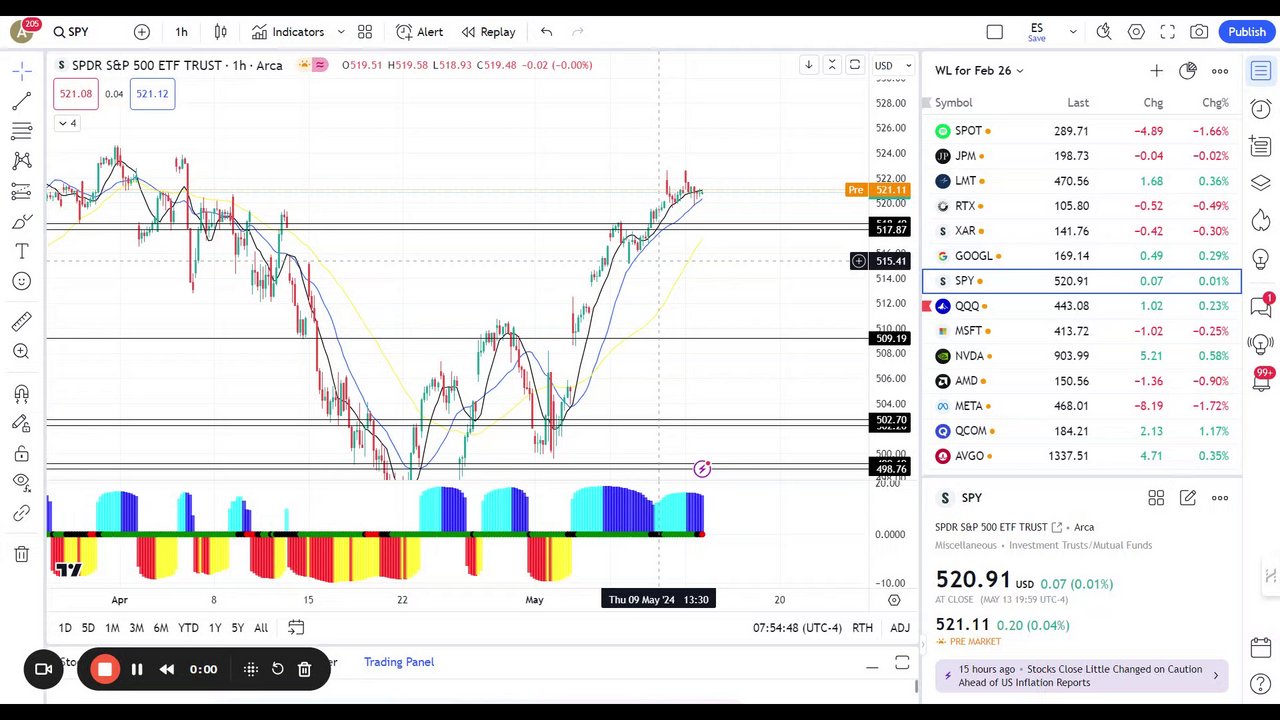Select the 5D time range
Screen dimensions: 1280x720
[x=88, y=628]
